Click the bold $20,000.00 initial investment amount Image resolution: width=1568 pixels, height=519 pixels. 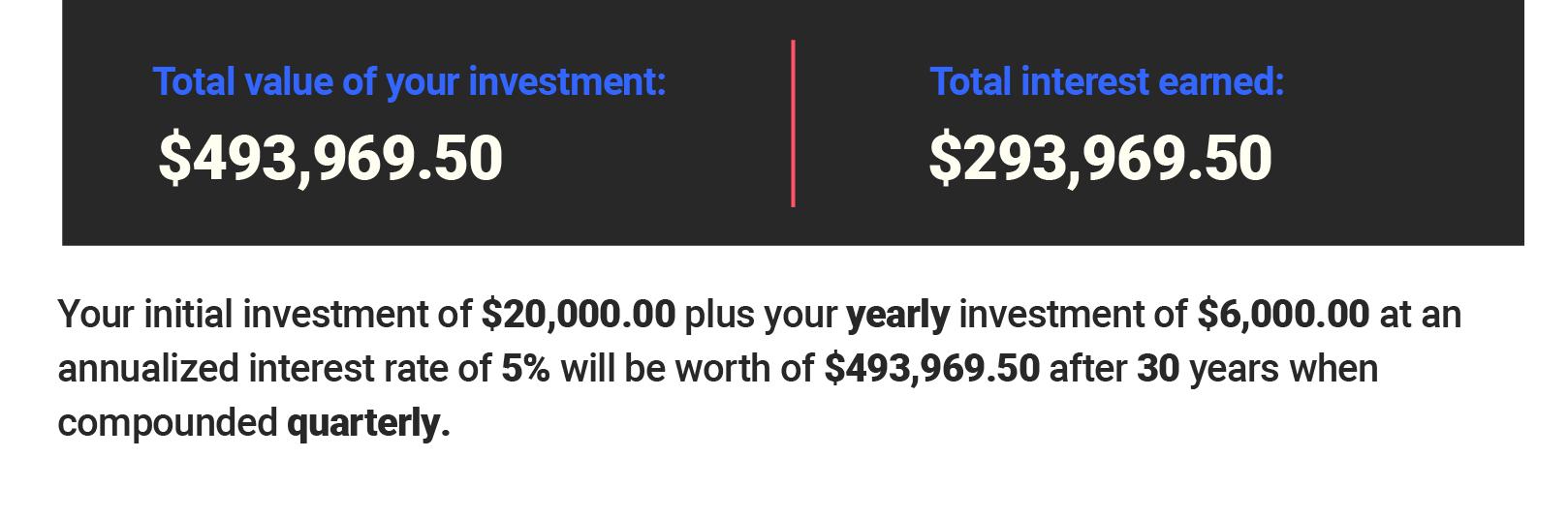pyautogui.click(x=579, y=315)
